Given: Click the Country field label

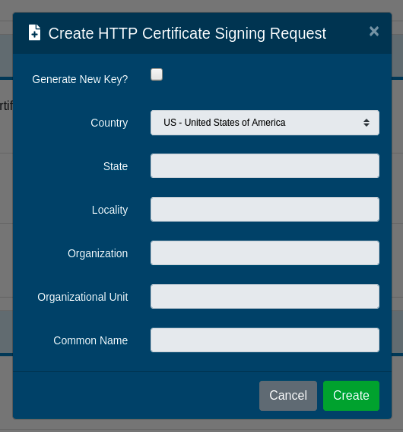Looking at the screenshot, I should coord(109,123).
